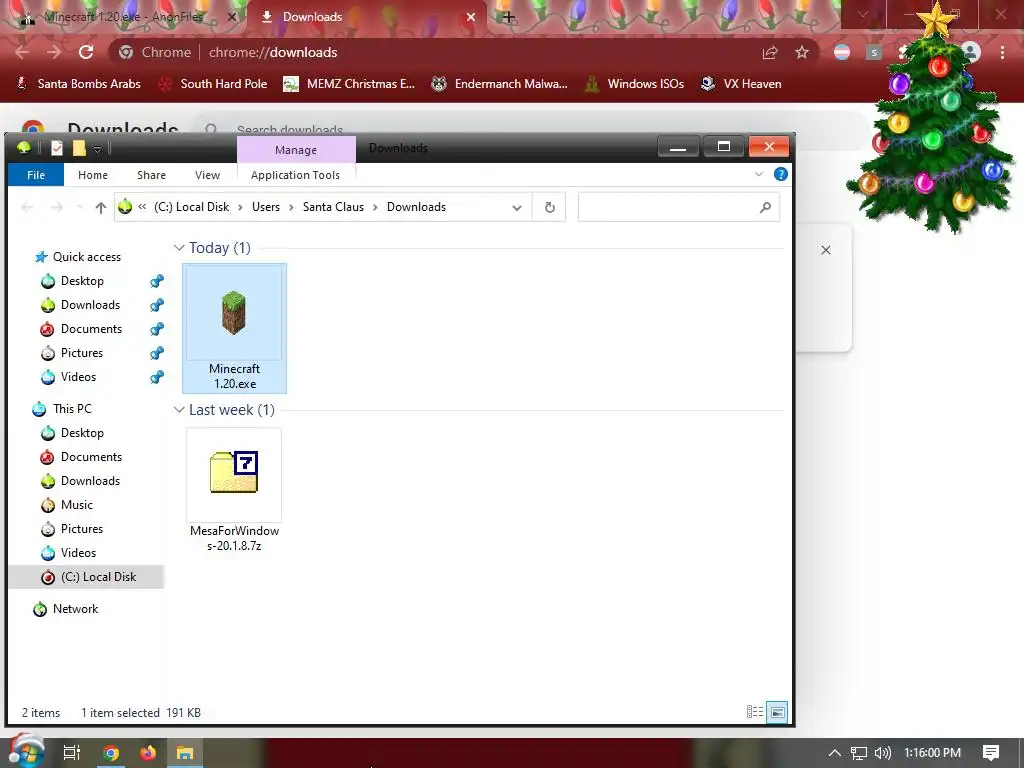Click Explorer forward navigation arrow
This screenshot has height=768, width=1024.
(57, 208)
